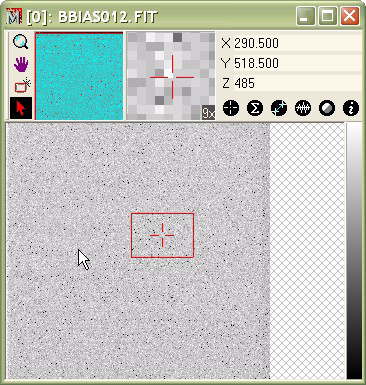The width and height of the screenshot is (366, 385).
Task: Click the grayscale gradient stretch bar
Action: tap(354, 251)
